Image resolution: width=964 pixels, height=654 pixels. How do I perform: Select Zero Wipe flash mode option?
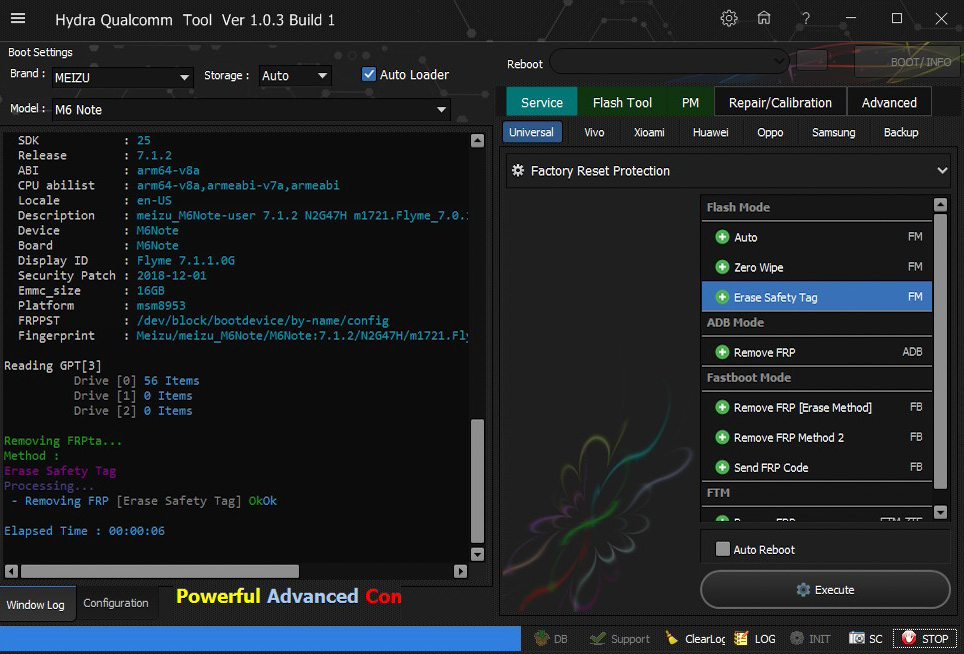coord(817,267)
